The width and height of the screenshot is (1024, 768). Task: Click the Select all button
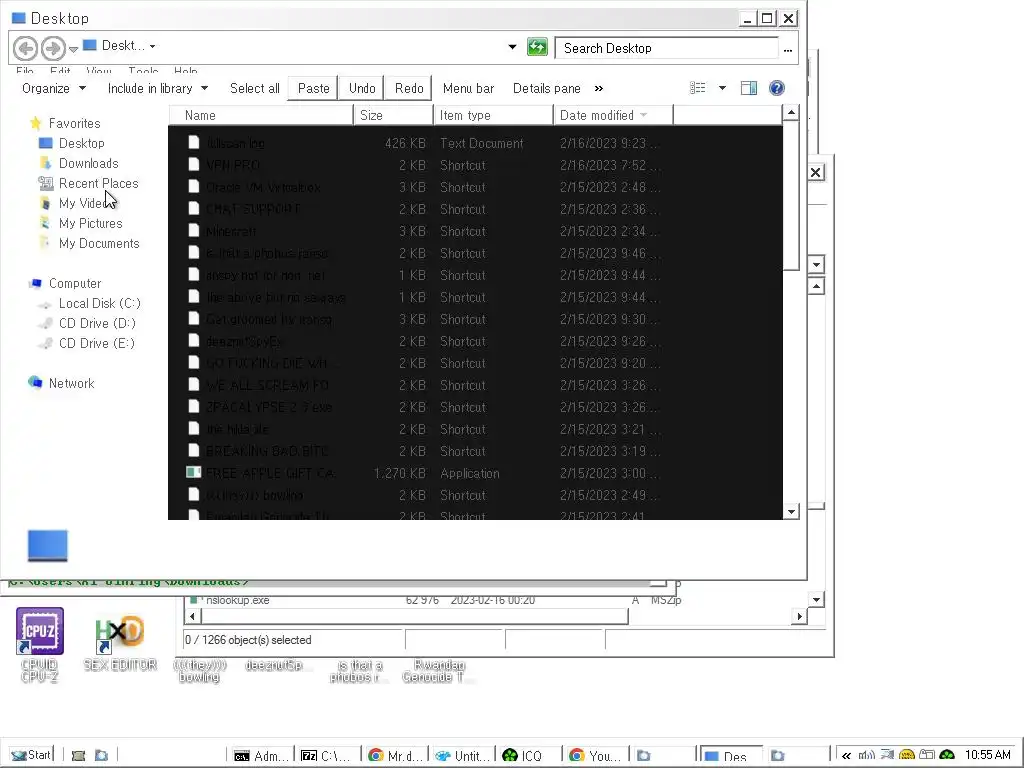255,88
